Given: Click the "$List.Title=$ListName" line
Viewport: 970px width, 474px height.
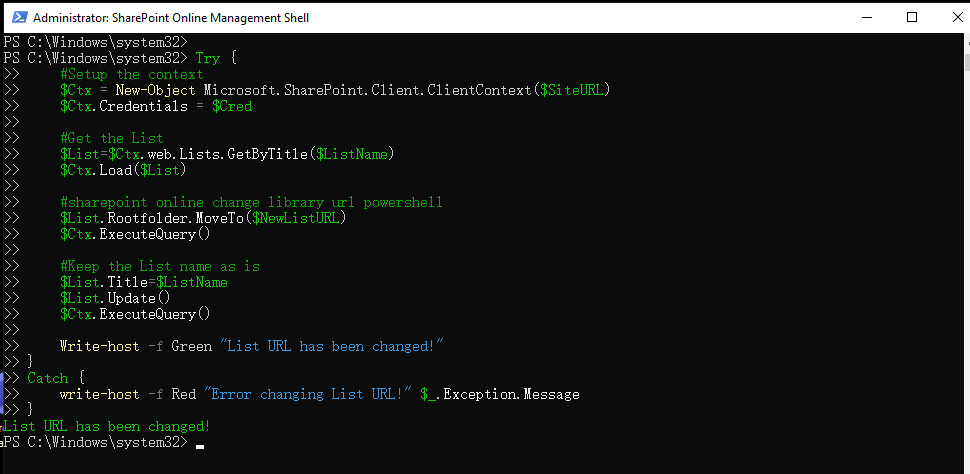Looking at the screenshot, I should (x=144, y=282).
